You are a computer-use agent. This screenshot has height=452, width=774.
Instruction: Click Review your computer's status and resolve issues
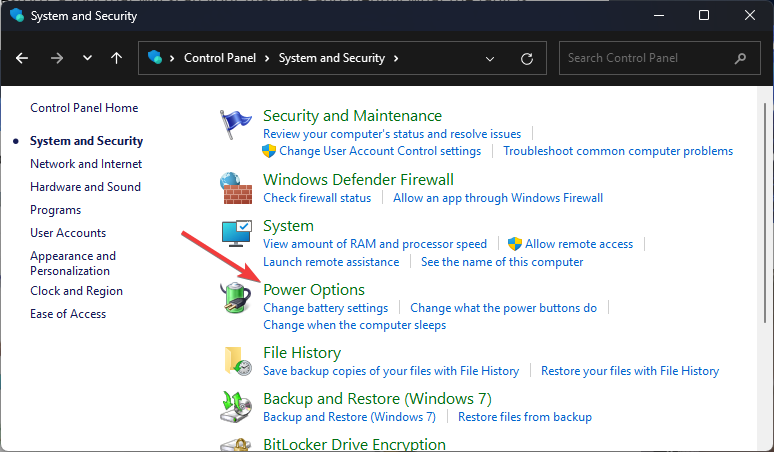[392, 134]
